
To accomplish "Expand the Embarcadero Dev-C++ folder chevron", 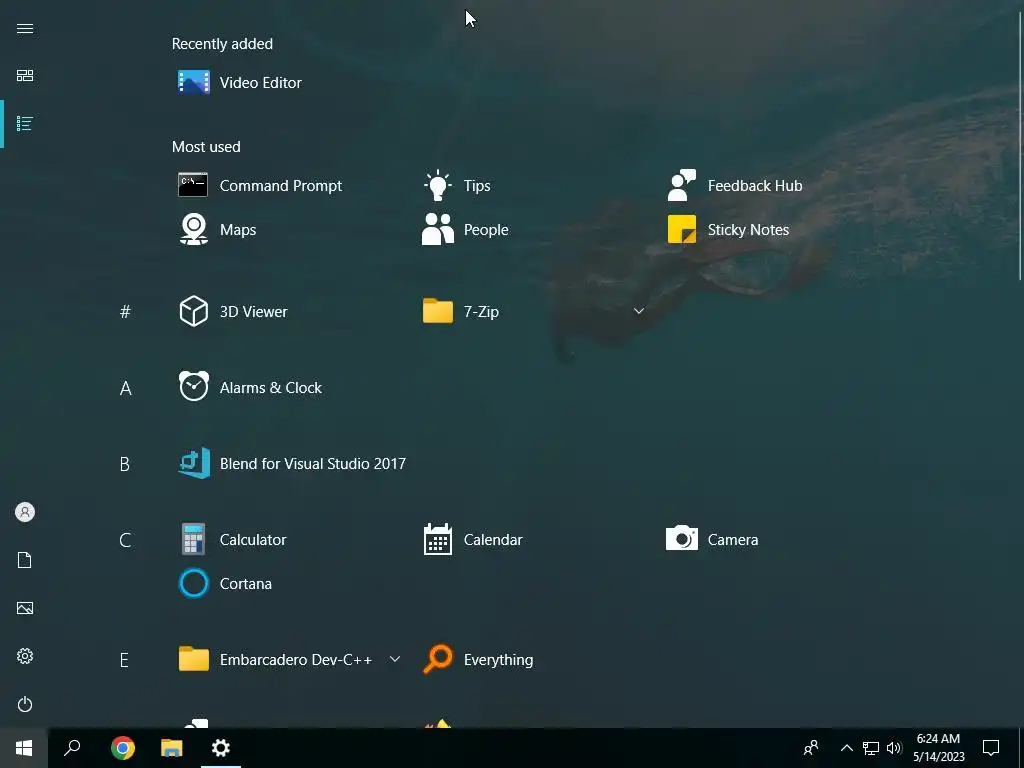I will coord(394,660).
